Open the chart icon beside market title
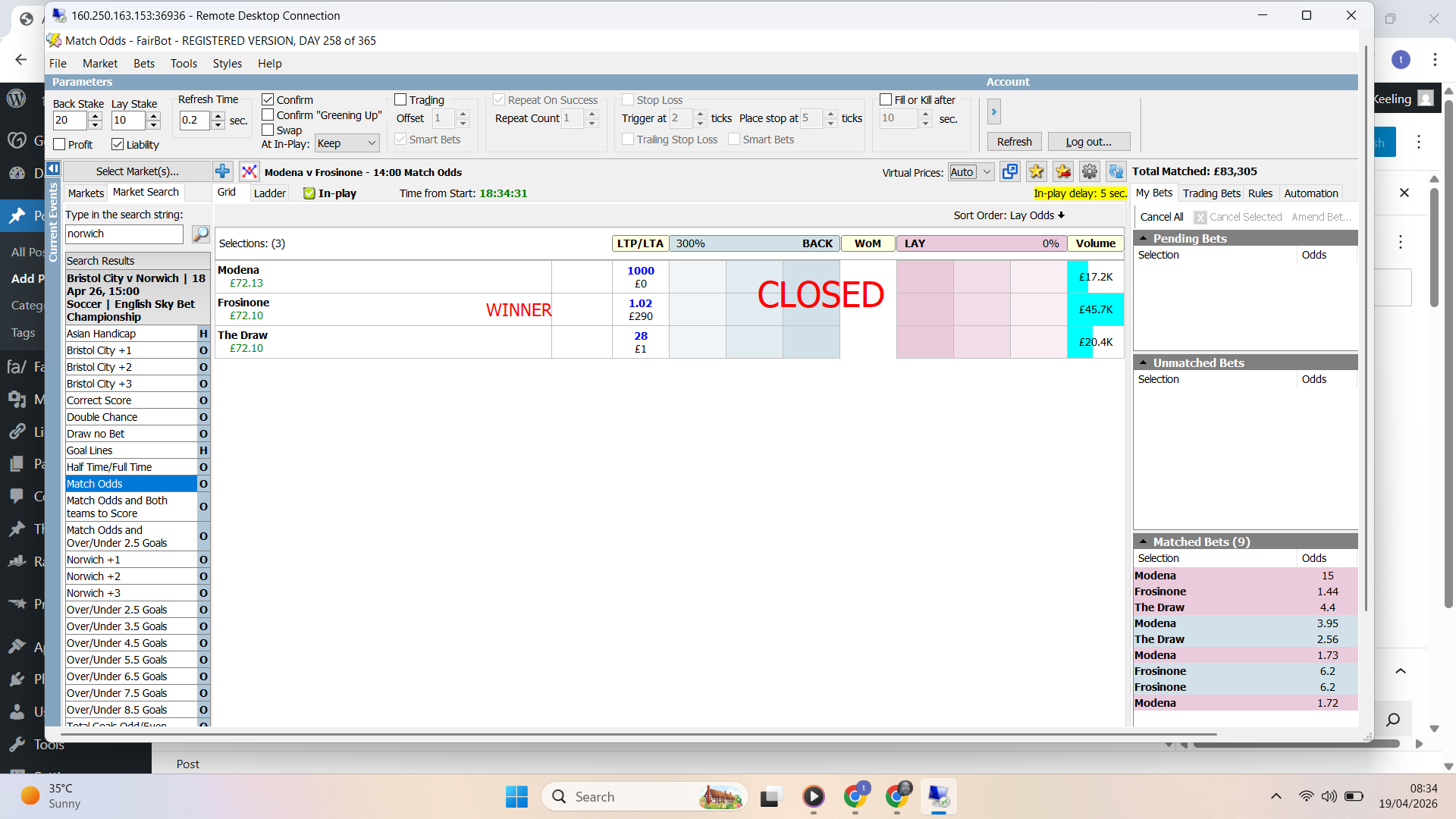The height and width of the screenshot is (819, 1456). tap(249, 171)
